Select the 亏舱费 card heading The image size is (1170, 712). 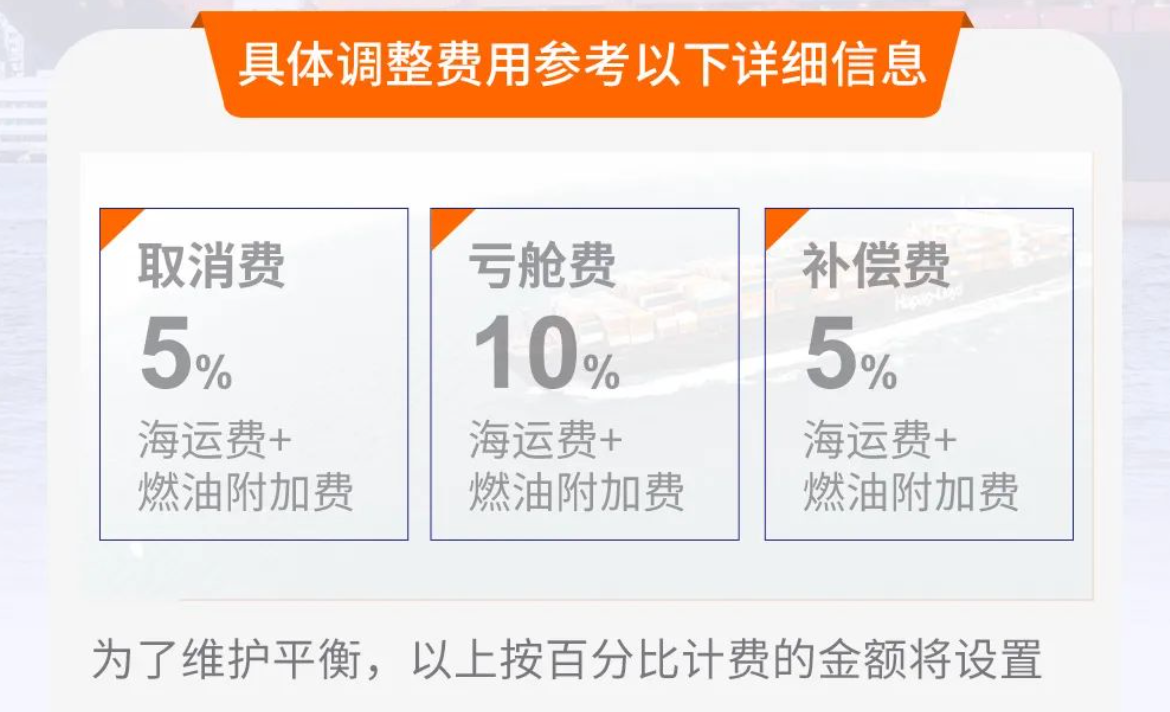[542, 266]
